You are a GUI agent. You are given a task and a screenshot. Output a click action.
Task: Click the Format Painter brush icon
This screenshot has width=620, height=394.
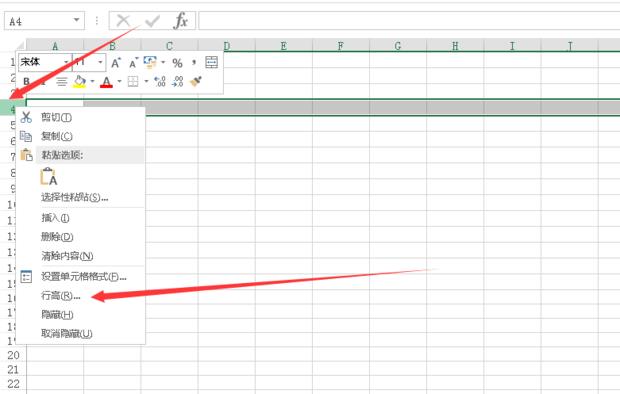(x=196, y=81)
